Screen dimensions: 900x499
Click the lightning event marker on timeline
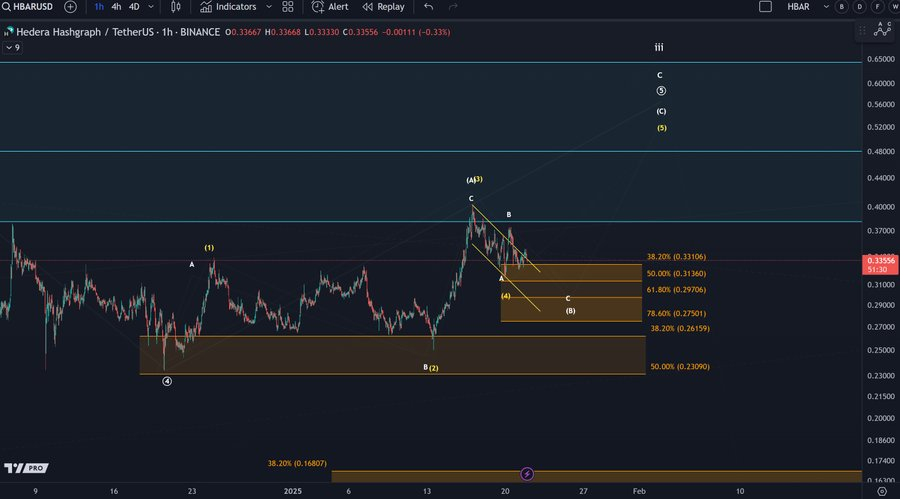(527, 473)
